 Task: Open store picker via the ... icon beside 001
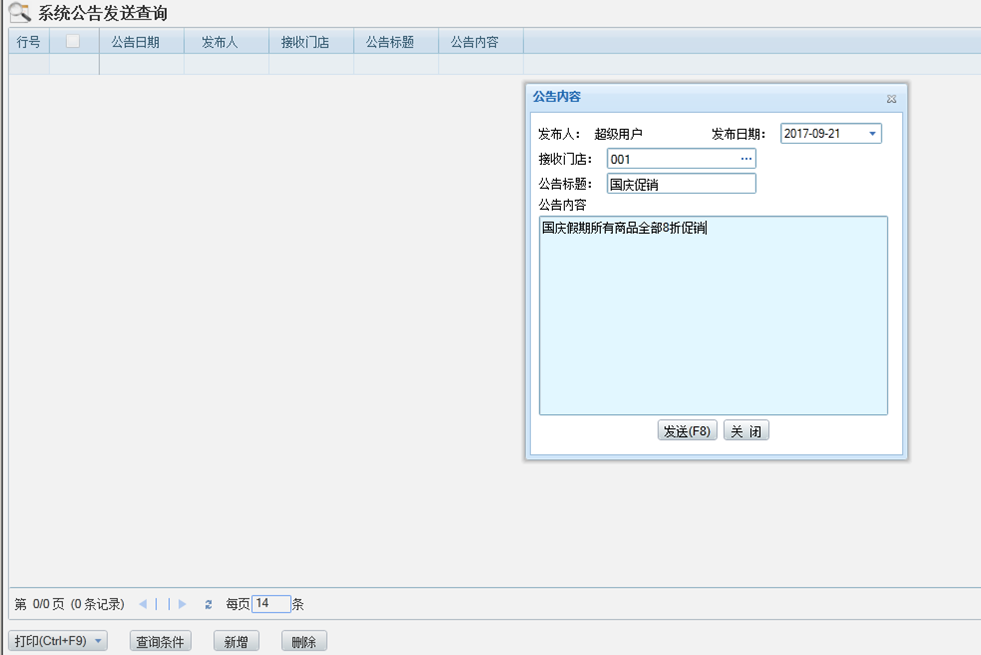746,158
